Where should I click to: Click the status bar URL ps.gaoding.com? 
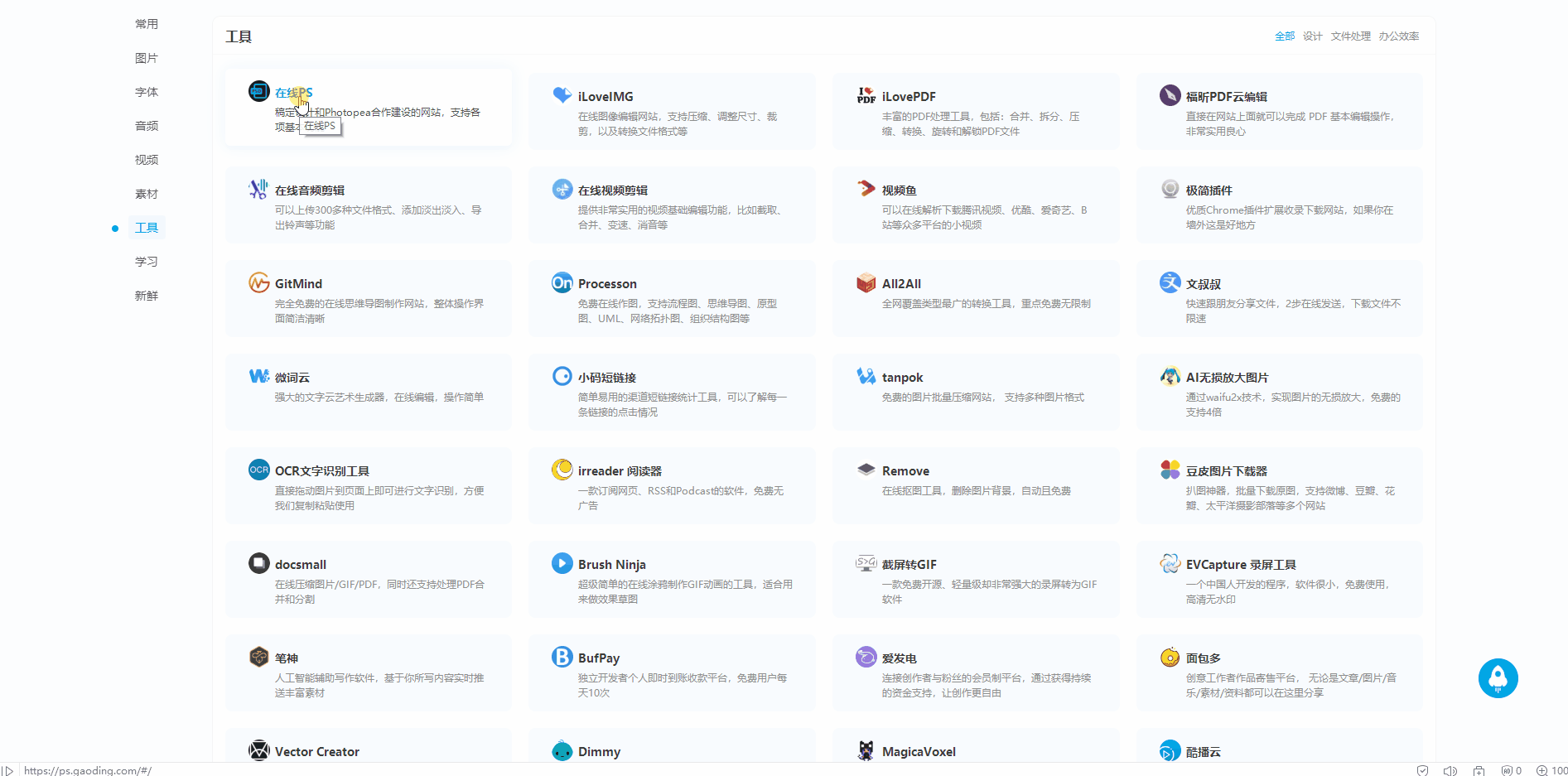point(88,770)
